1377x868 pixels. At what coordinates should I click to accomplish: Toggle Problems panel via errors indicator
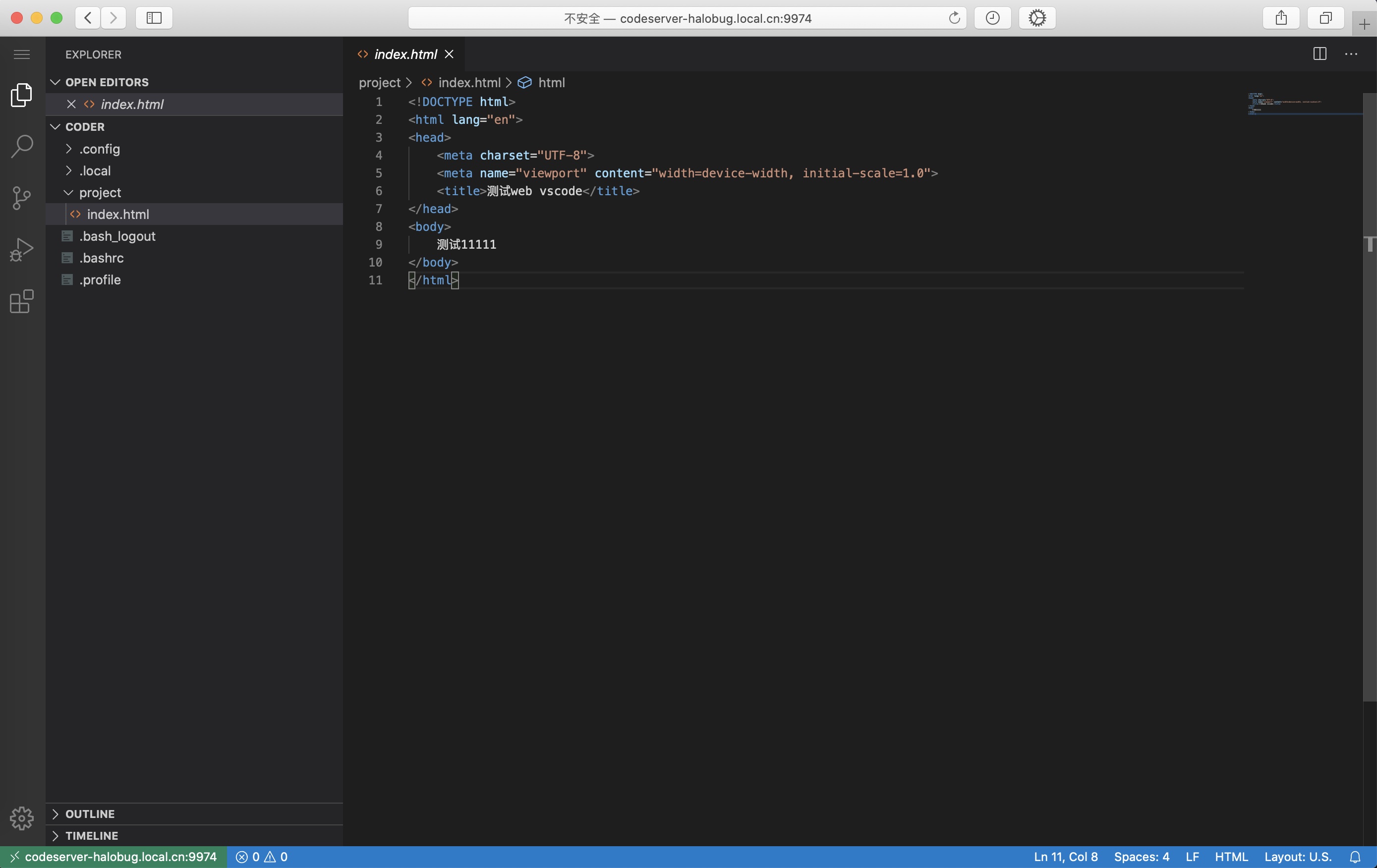click(262, 857)
